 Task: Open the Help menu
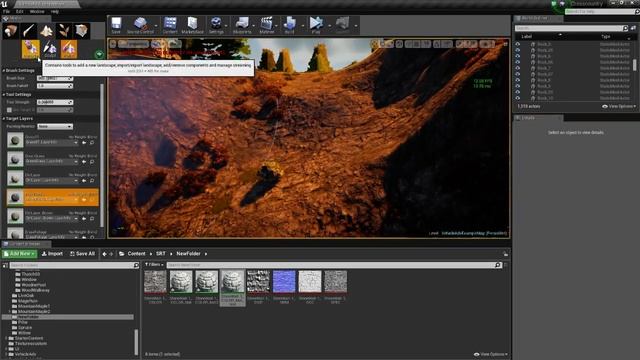(x=55, y=11)
